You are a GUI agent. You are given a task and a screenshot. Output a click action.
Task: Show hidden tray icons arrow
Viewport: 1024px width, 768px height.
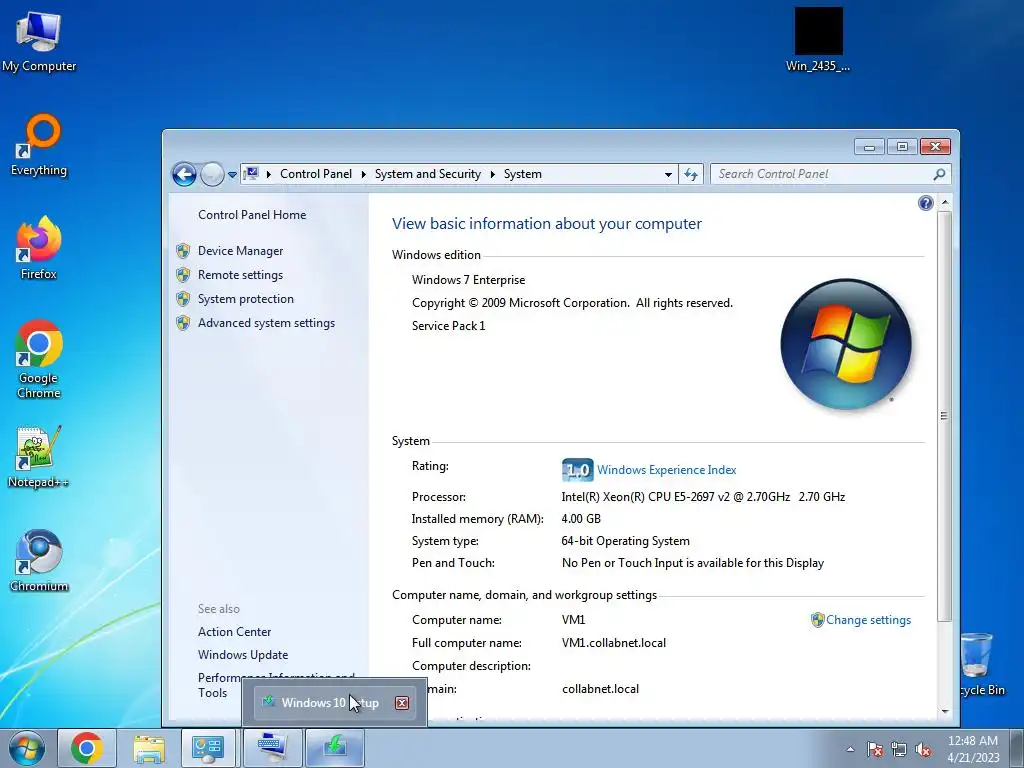coord(850,749)
